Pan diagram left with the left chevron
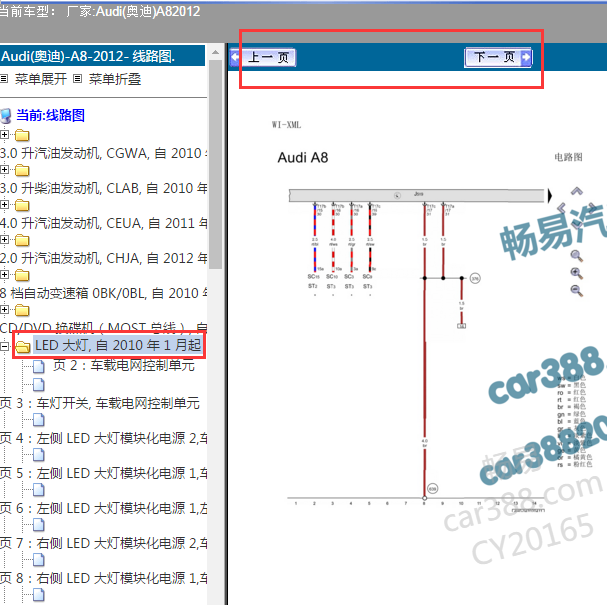The image size is (607, 605). 562,208
